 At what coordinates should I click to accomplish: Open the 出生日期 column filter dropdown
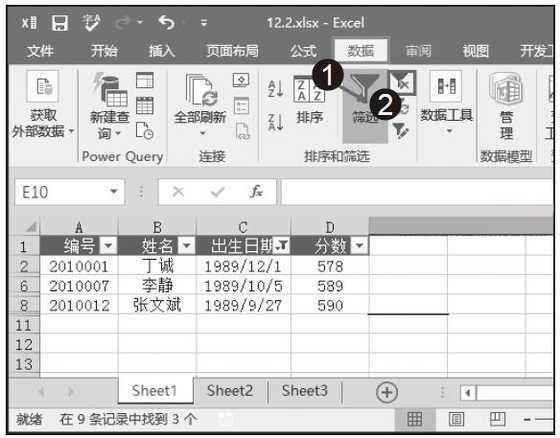coord(282,245)
